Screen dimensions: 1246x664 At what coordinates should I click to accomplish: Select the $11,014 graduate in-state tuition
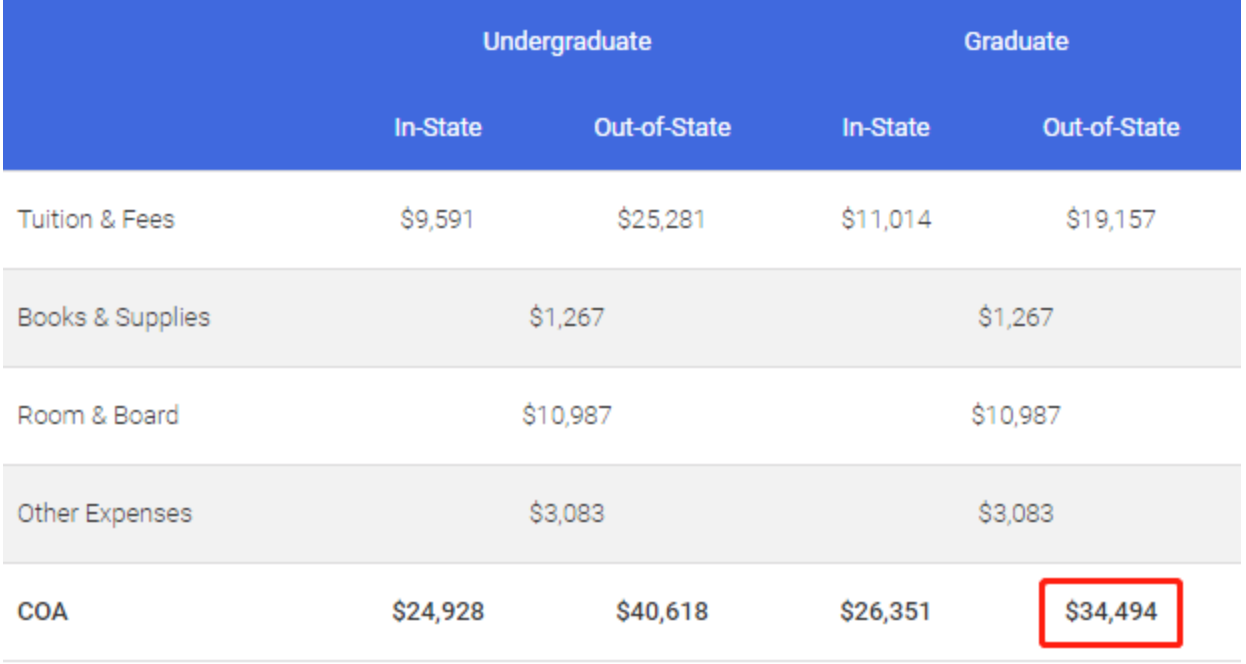pyautogui.click(x=886, y=219)
